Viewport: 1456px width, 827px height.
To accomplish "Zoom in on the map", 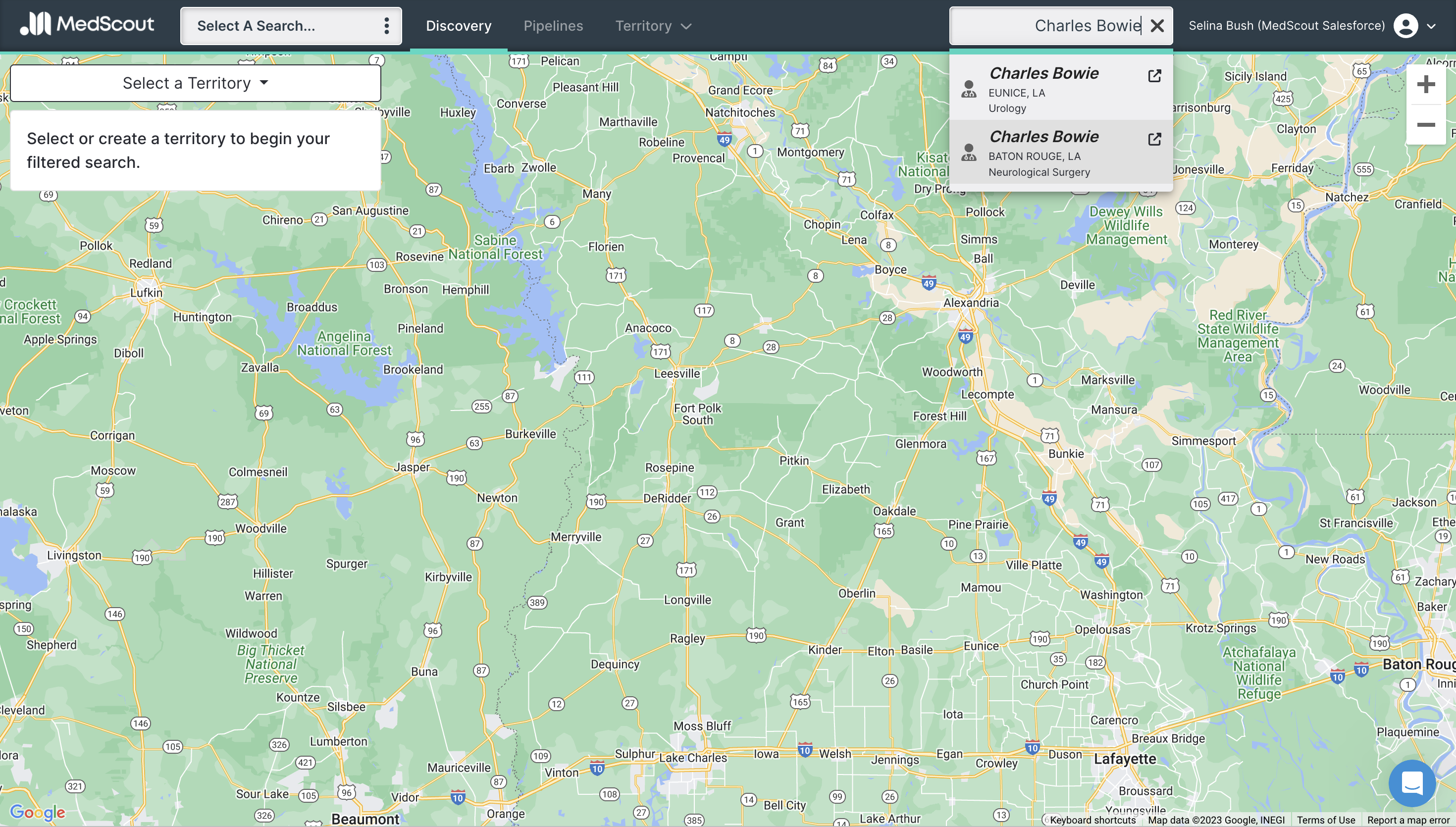I will click(1425, 85).
